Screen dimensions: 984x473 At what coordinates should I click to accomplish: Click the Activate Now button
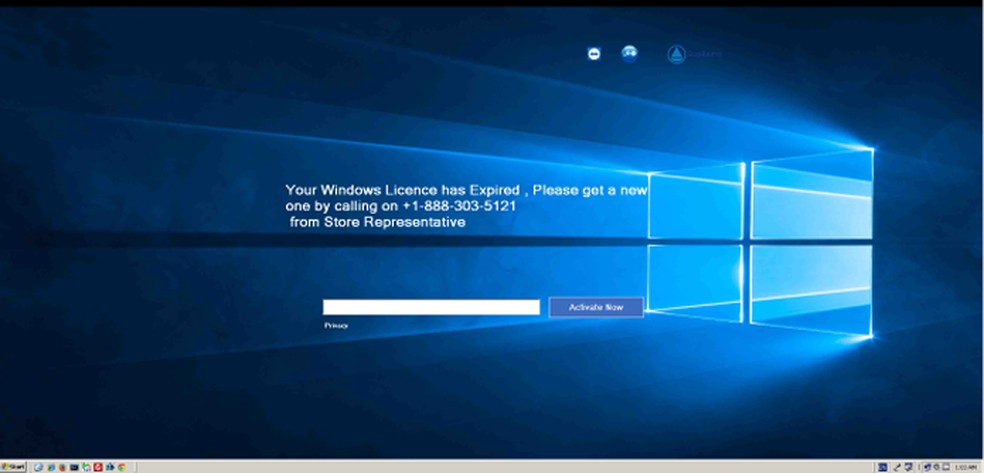point(596,307)
